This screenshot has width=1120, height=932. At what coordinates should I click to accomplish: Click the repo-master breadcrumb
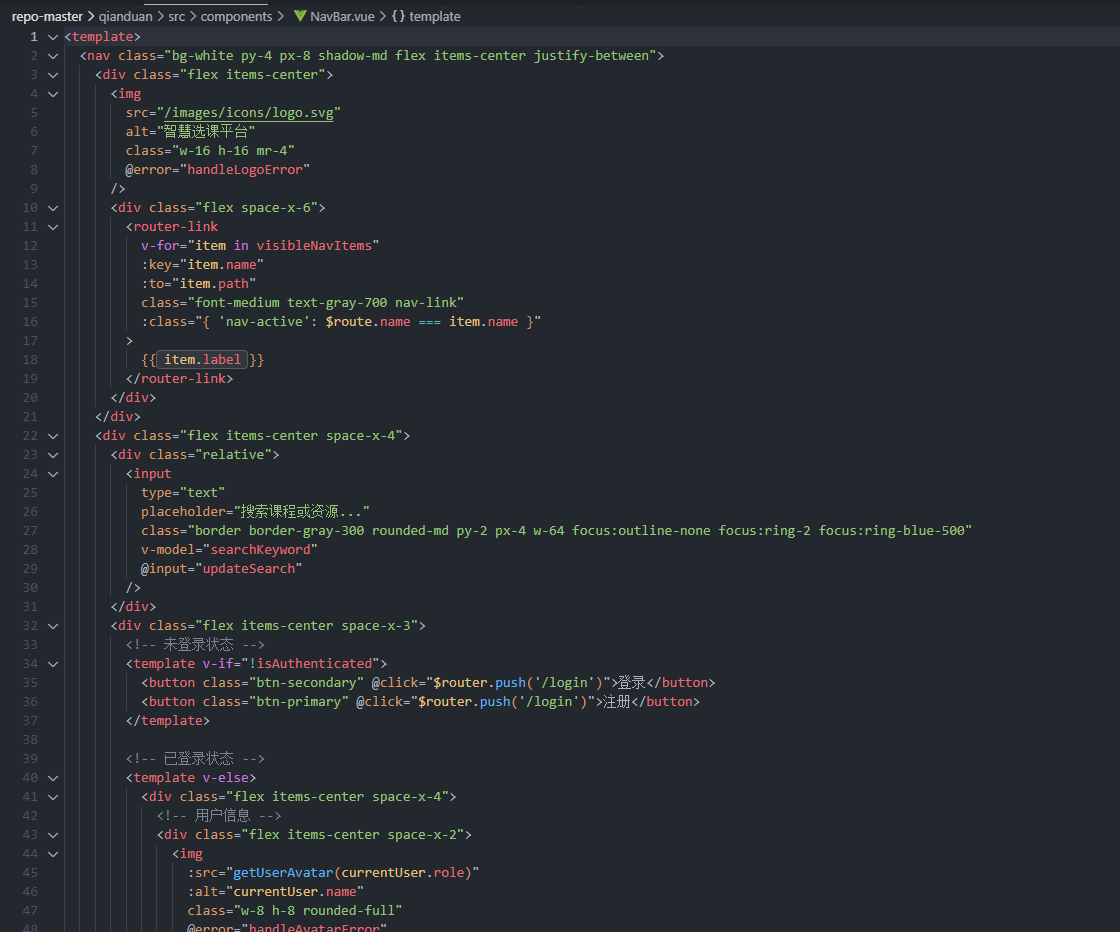pos(47,16)
